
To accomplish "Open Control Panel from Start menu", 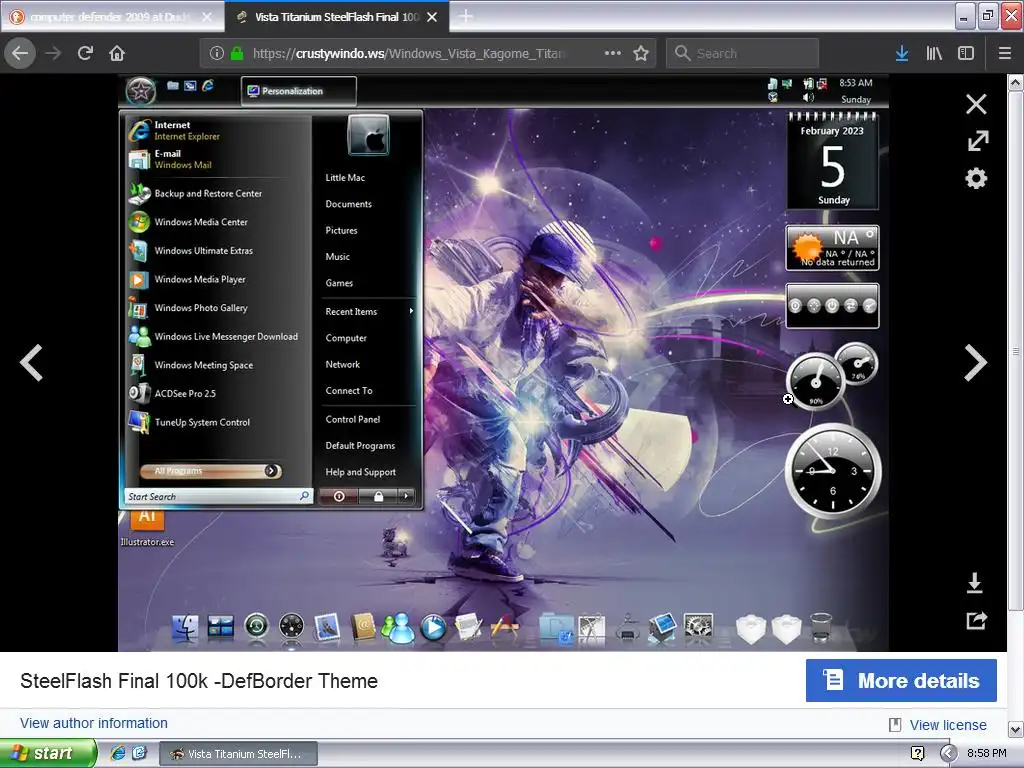I will [x=353, y=419].
